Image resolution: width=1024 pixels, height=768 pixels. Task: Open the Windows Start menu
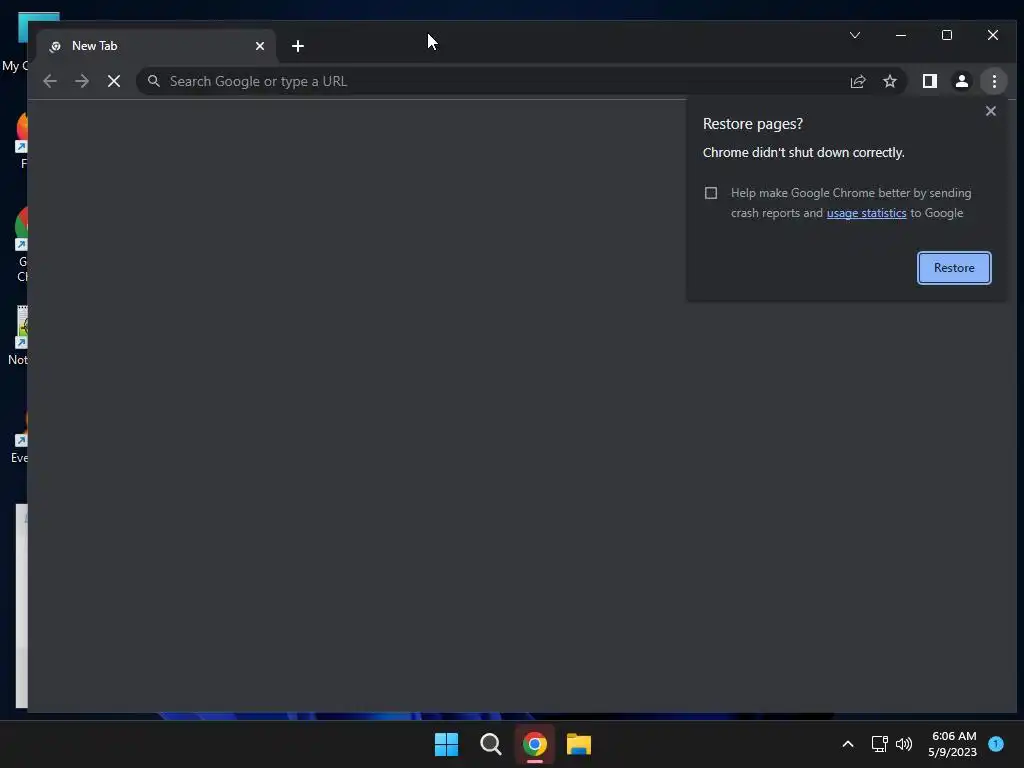tap(446, 744)
